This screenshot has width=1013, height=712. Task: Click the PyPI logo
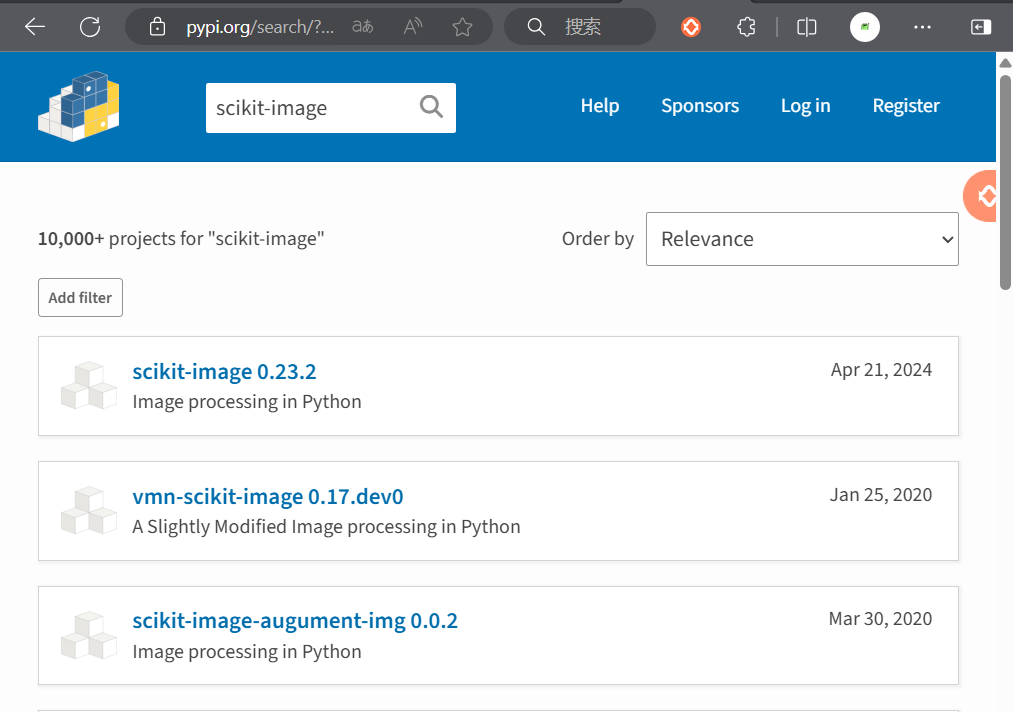click(x=78, y=106)
